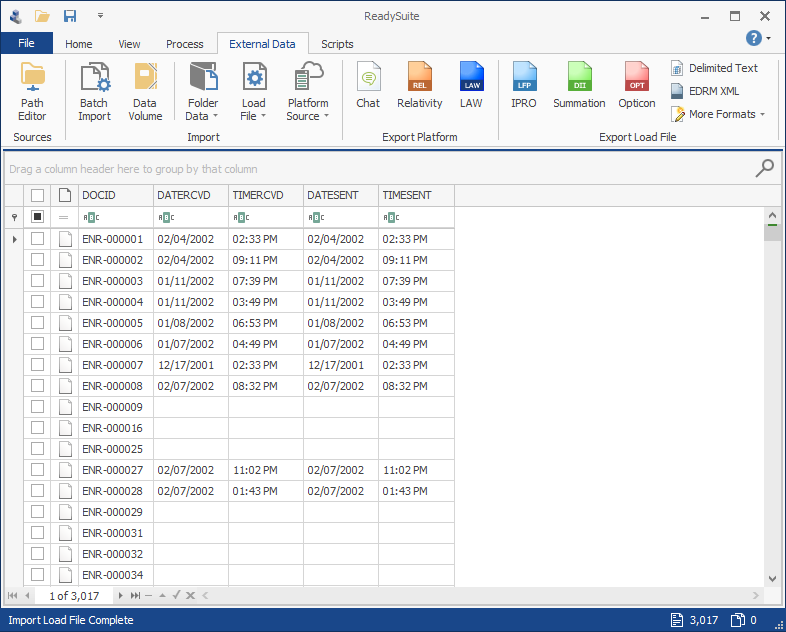Image resolution: width=786 pixels, height=632 pixels.
Task: Export to Chat platform
Action: (x=368, y=86)
